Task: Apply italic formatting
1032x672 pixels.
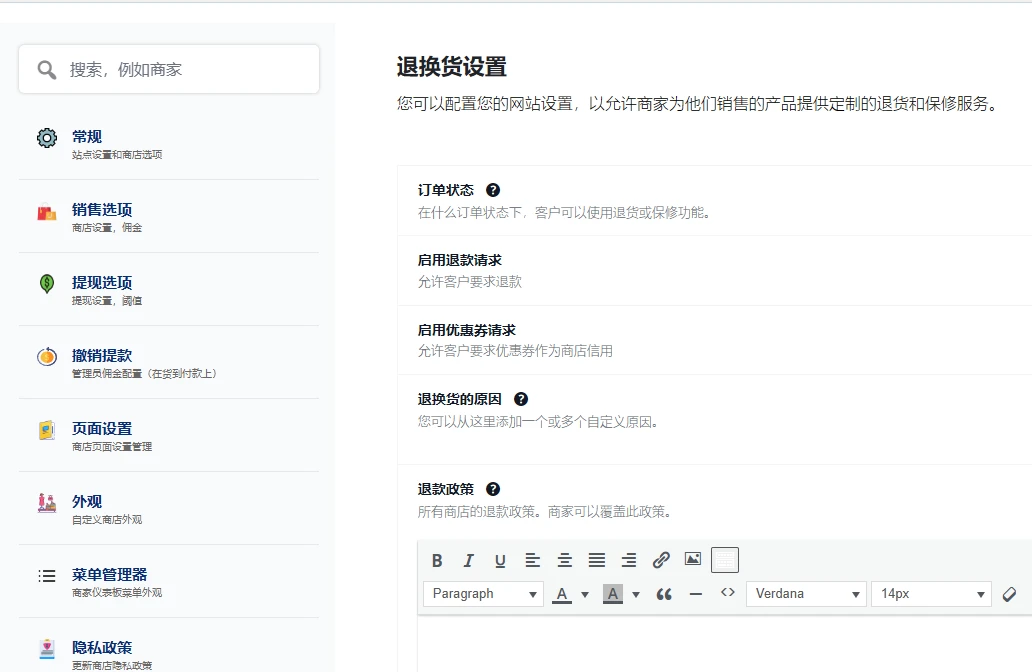Action: 468,559
